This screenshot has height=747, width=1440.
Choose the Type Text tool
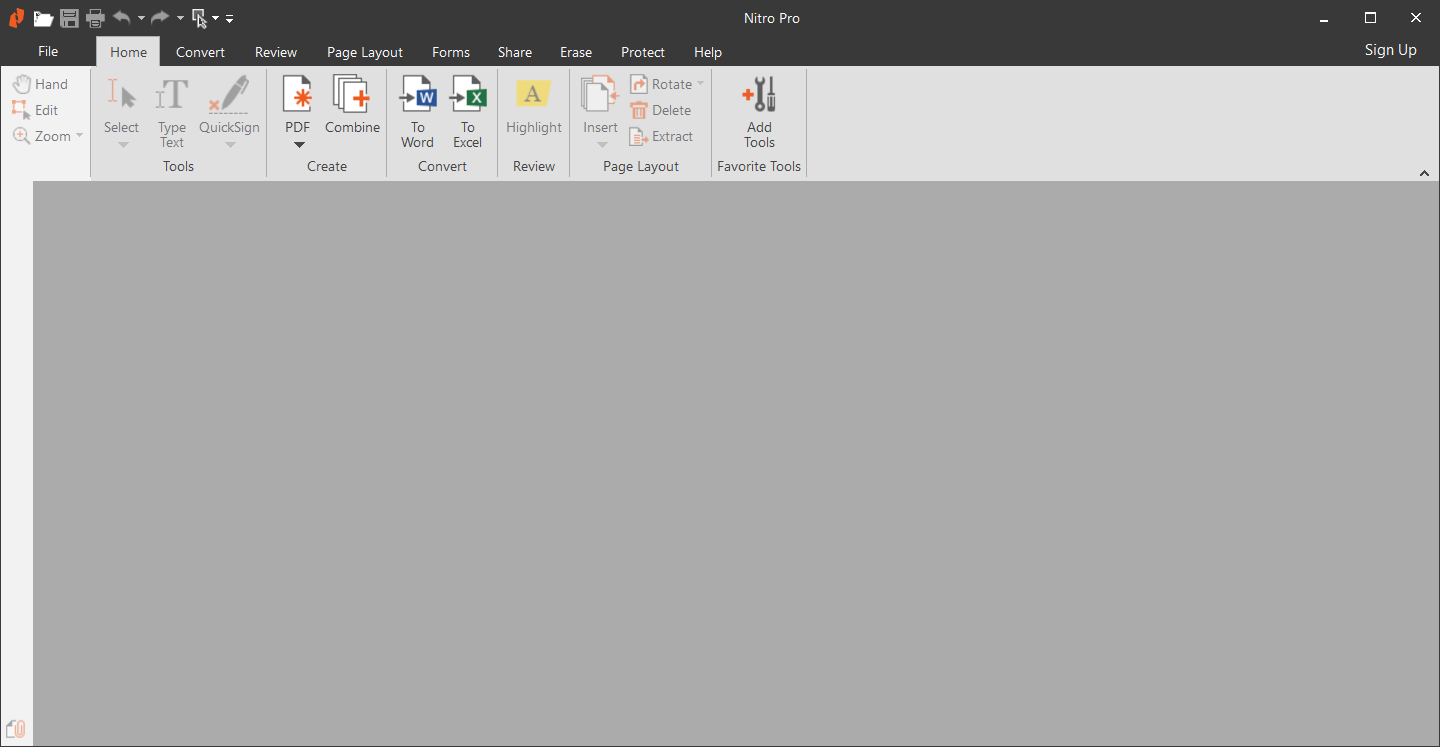pyautogui.click(x=172, y=112)
